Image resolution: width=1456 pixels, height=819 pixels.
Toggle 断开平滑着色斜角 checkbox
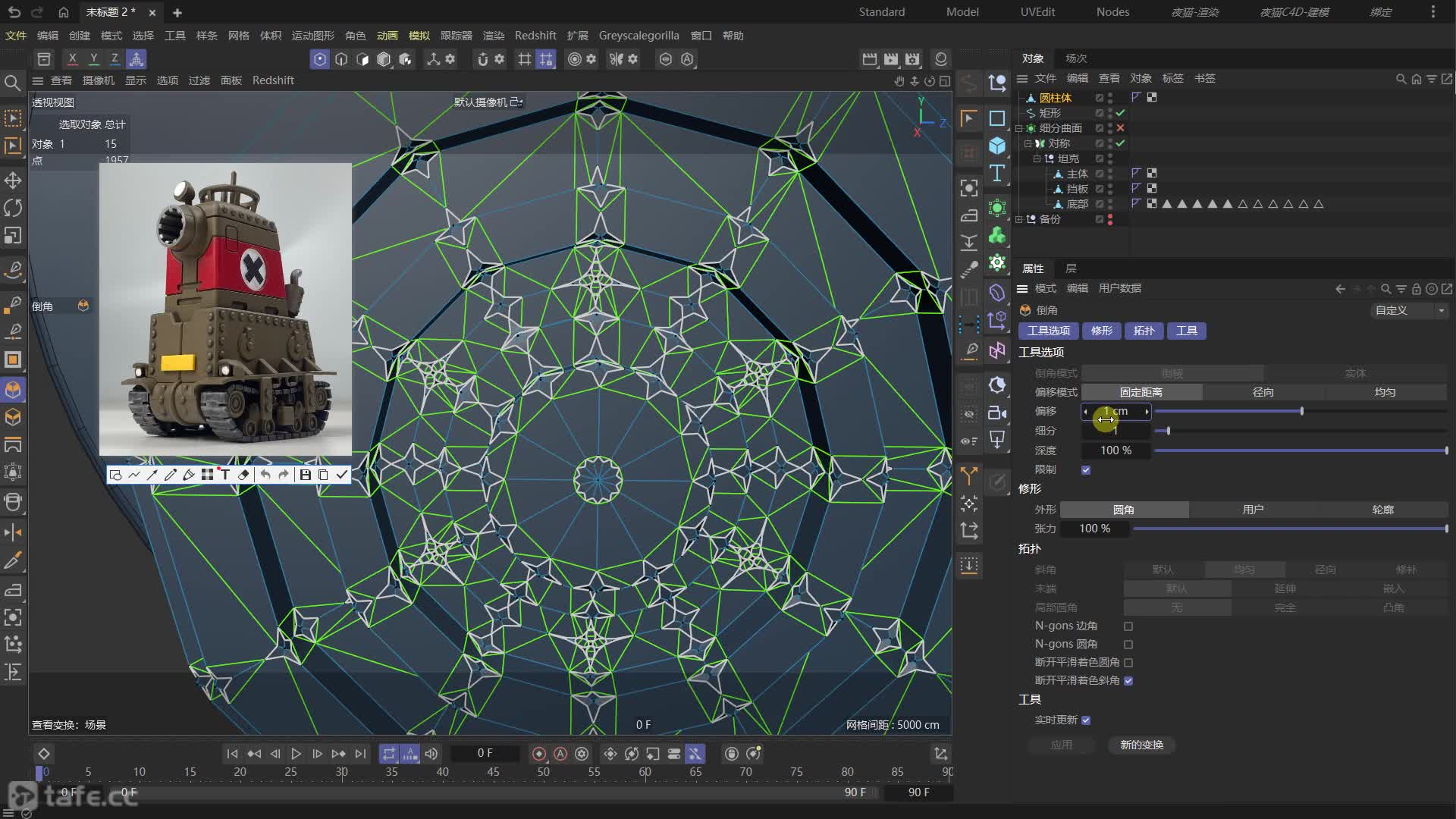click(x=1128, y=681)
